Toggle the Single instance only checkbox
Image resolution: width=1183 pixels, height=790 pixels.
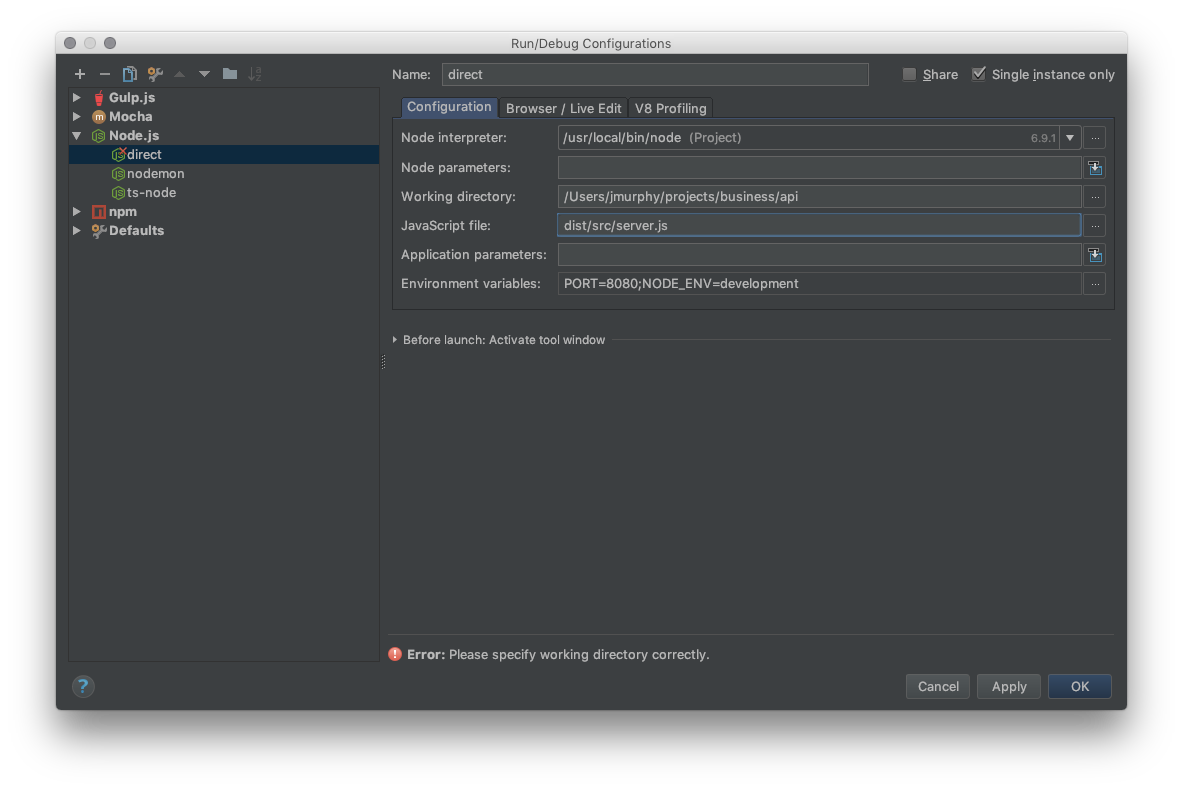coord(979,74)
